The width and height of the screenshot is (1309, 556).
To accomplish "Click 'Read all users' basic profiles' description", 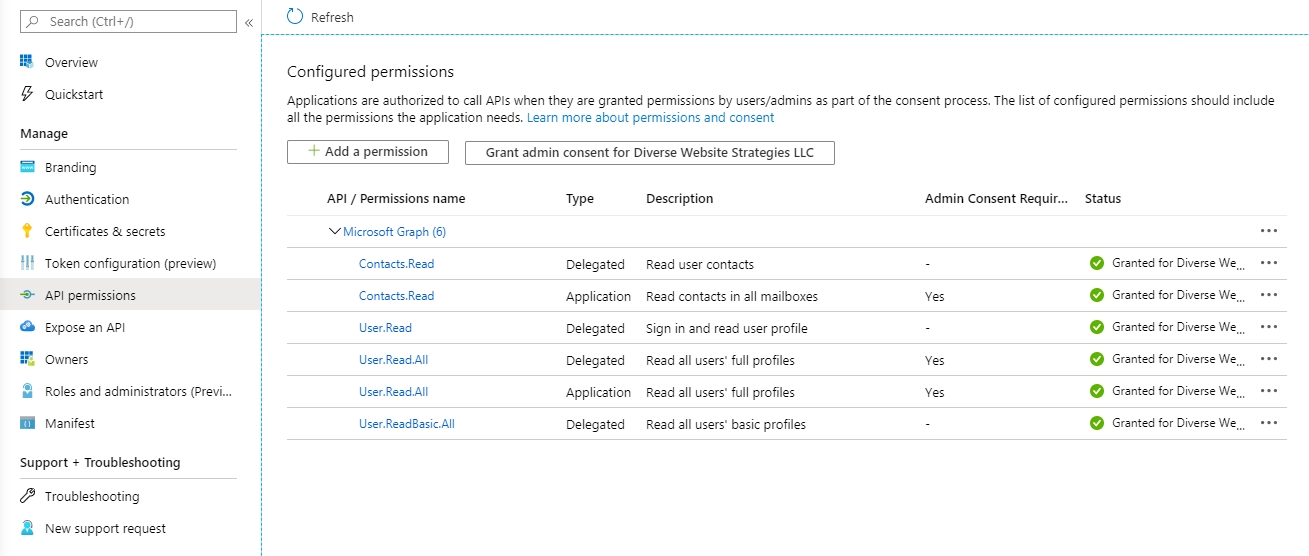I will coord(726,424).
